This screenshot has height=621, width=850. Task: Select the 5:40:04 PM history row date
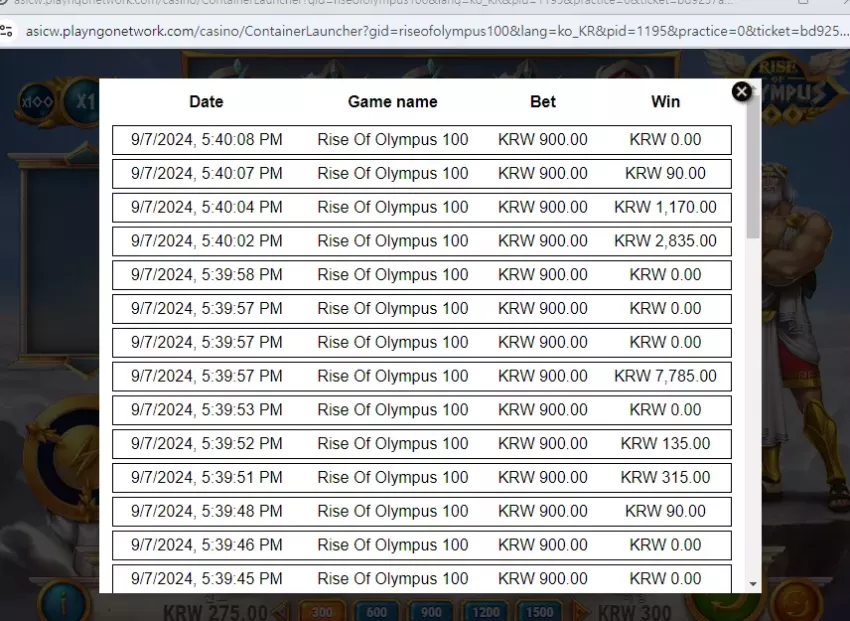(207, 207)
